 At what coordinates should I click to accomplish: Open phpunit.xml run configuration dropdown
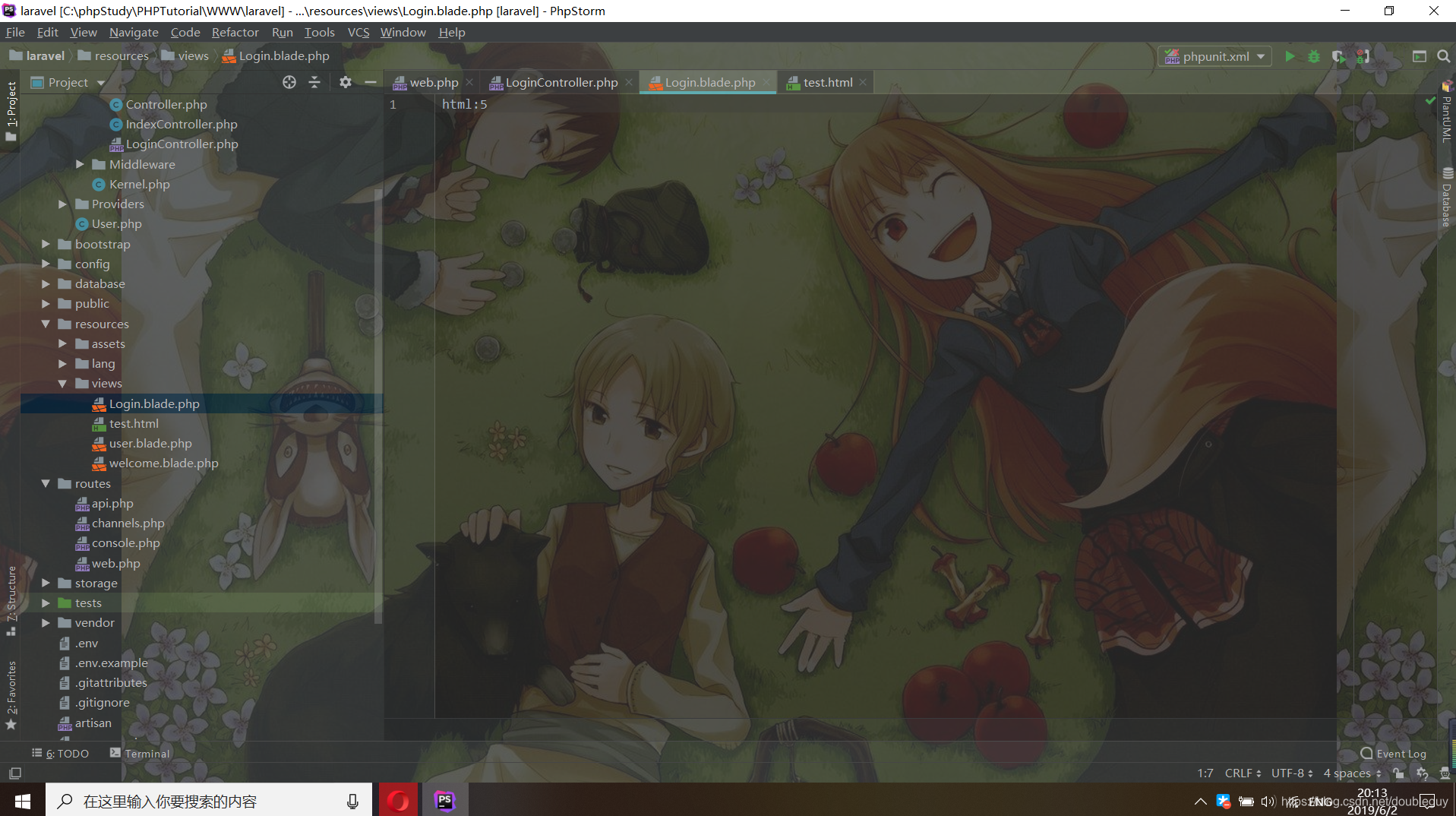click(1215, 56)
